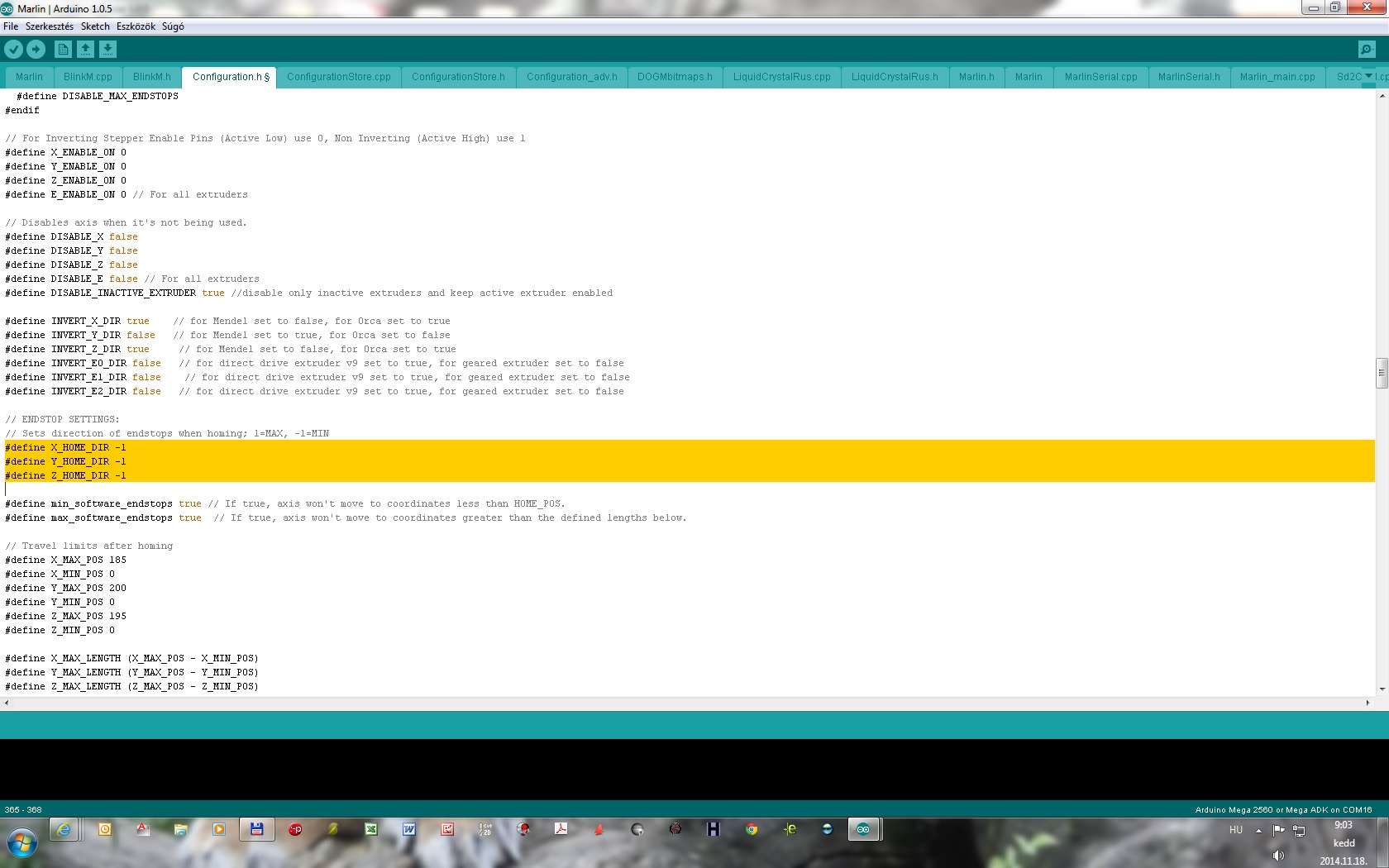Click the vertical scrollbar thumb
Viewport: 1389px width, 868px height.
click(x=1382, y=373)
